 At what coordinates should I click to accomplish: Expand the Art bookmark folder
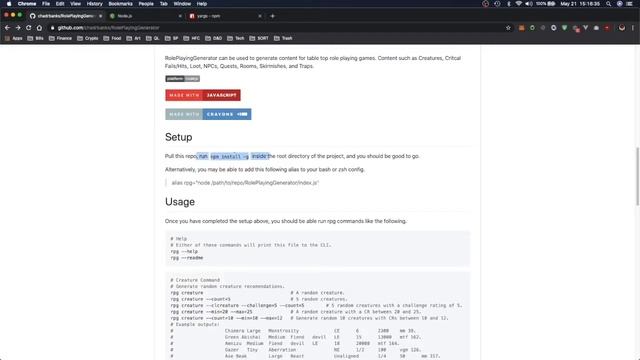click(133, 38)
